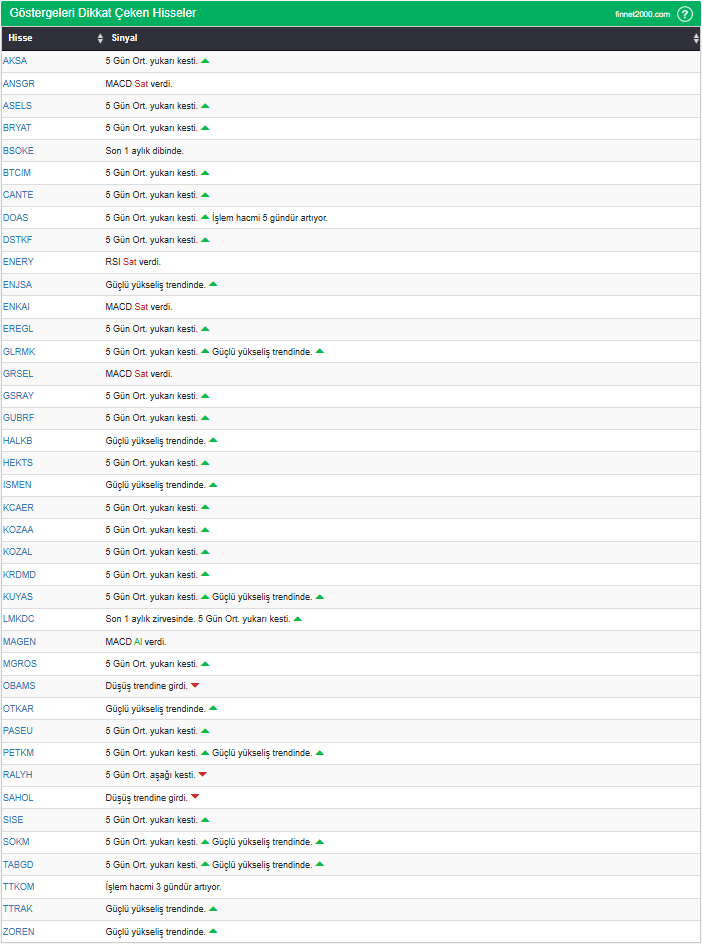
Task: Select the DOAS ticker link
Action: tap(16, 217)
